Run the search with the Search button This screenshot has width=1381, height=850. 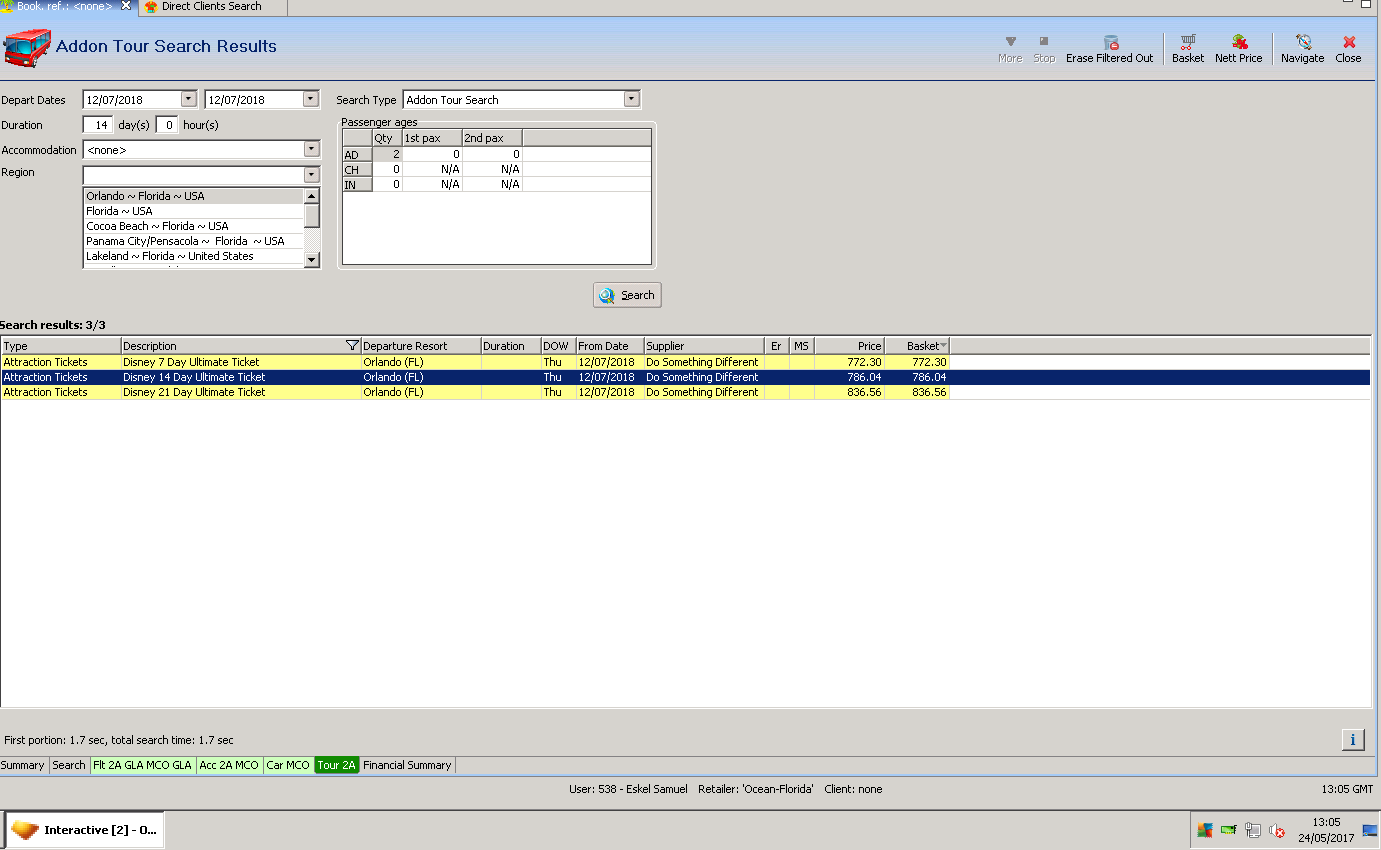click(627, 295)
